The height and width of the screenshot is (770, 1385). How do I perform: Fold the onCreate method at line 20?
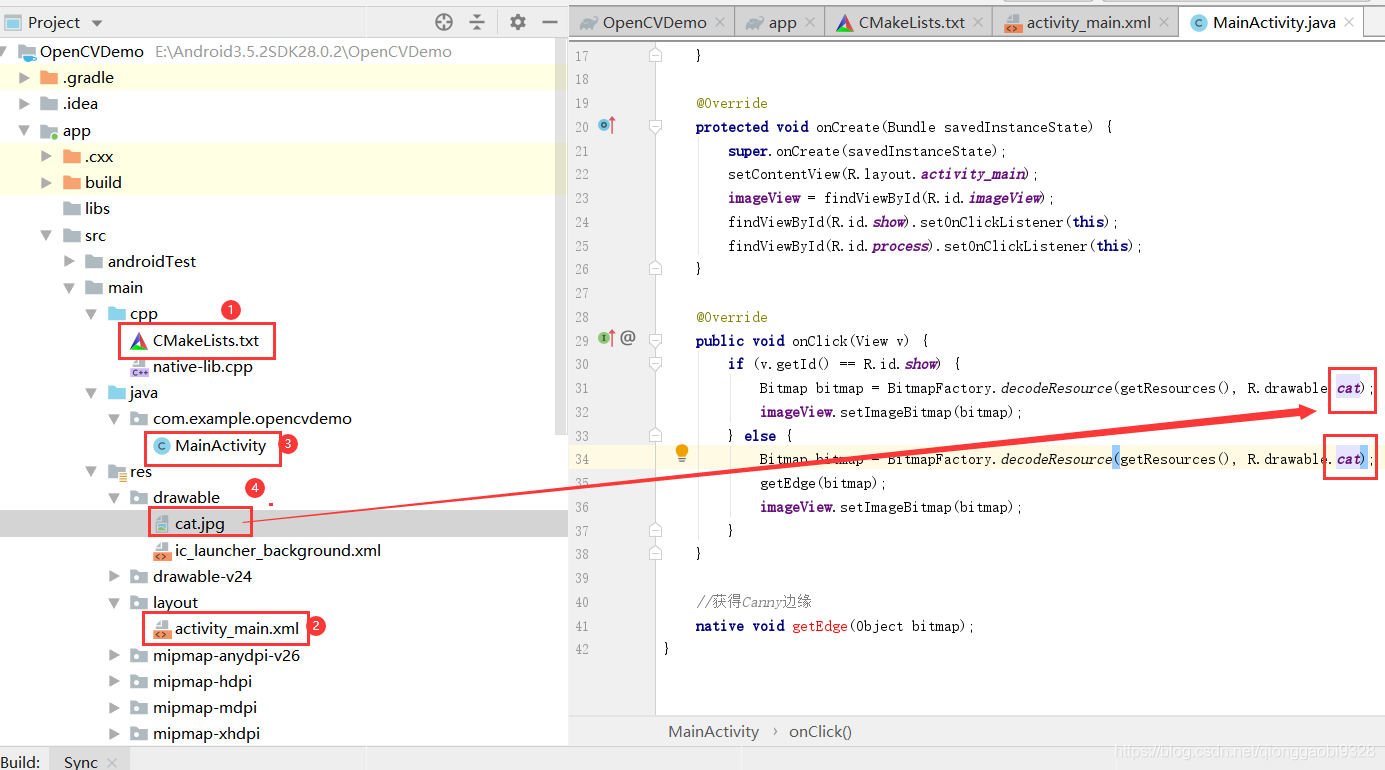(655, 127)
